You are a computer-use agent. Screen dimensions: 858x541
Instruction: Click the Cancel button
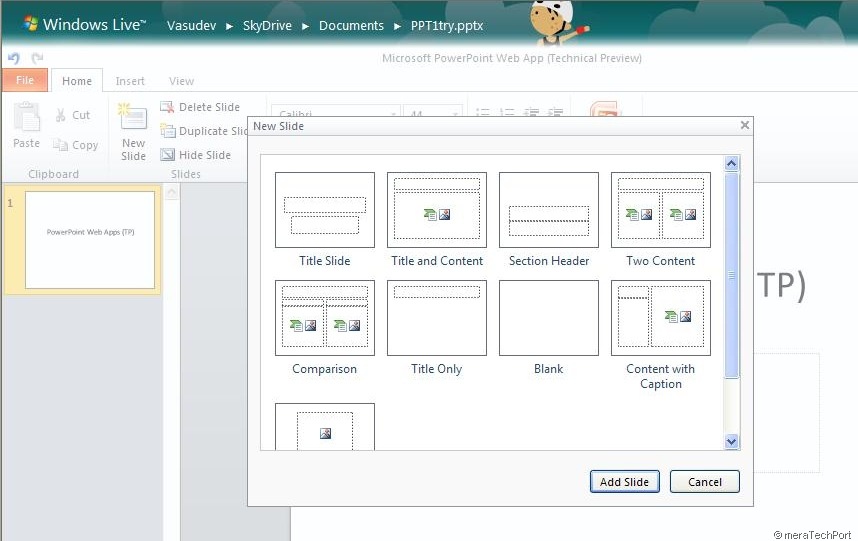coord(705,482)
